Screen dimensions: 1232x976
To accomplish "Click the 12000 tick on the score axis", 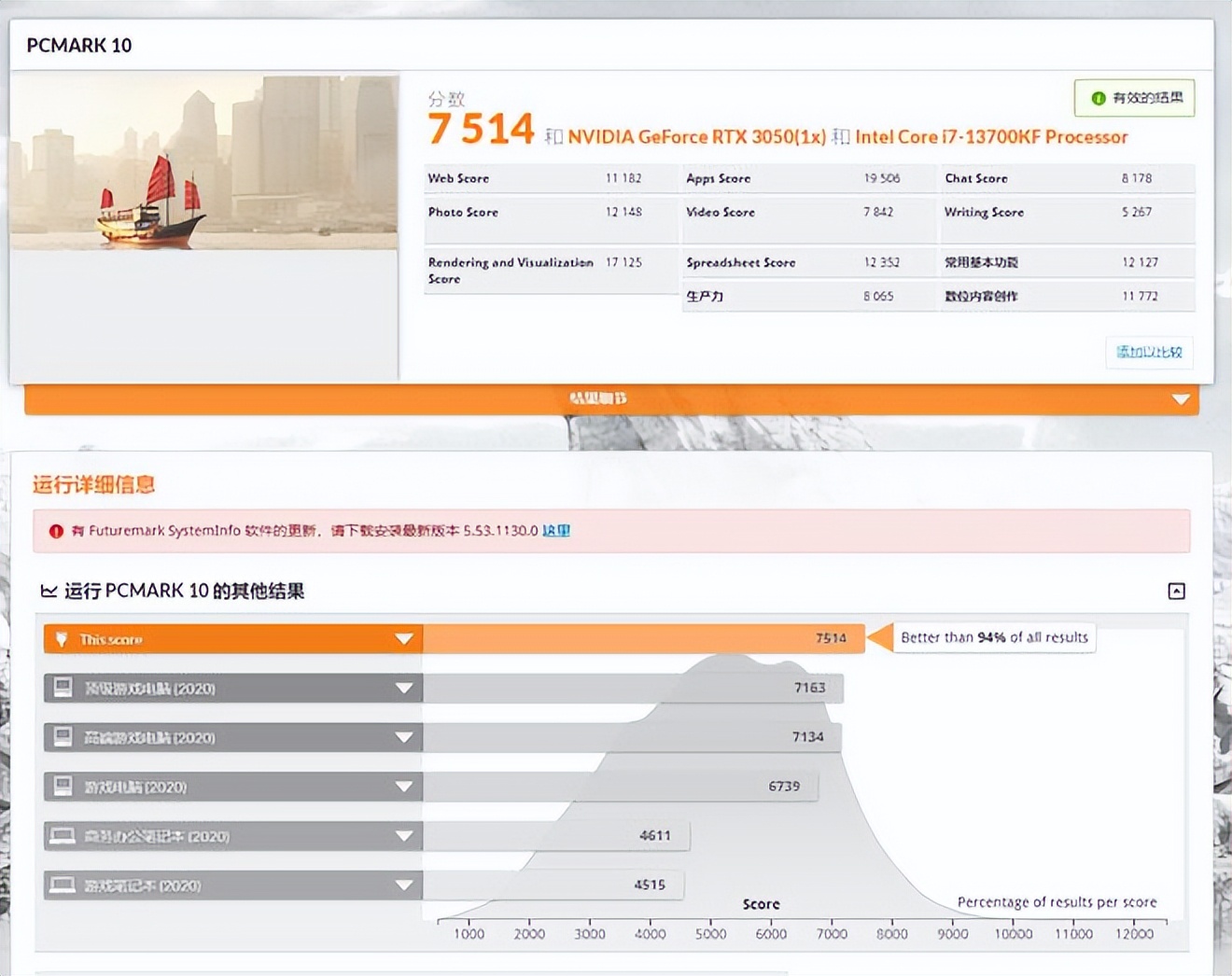I will (1134, 933).
